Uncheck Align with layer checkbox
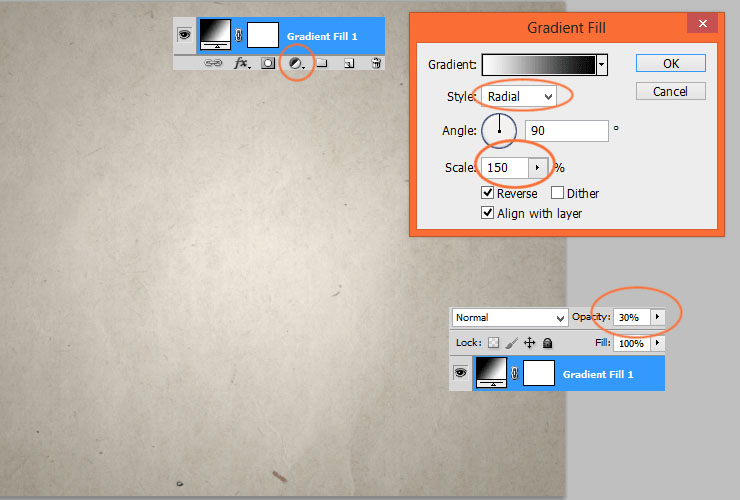The width and height of the screenshot is (740, 500). 488,213
